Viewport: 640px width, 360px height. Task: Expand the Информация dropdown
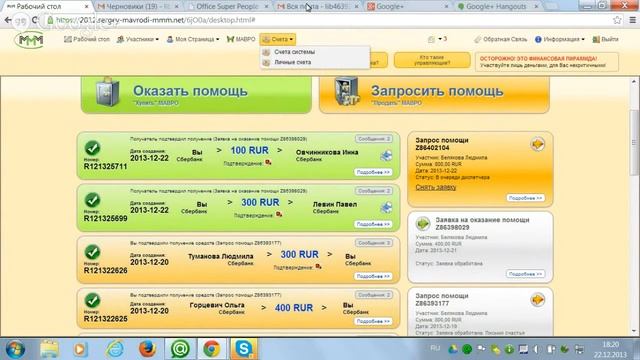tap(560, 39)
